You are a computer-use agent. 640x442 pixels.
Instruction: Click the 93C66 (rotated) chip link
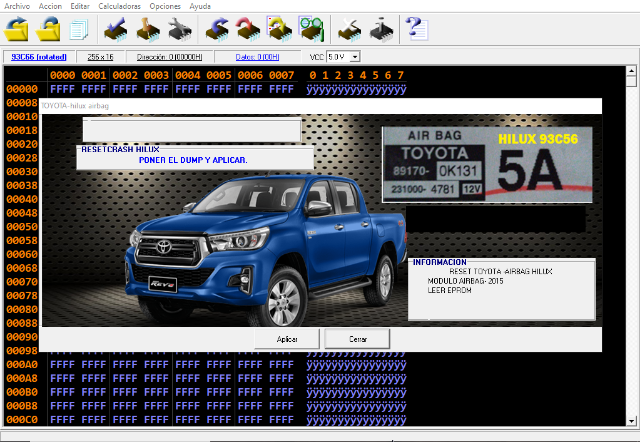(39, 57)
